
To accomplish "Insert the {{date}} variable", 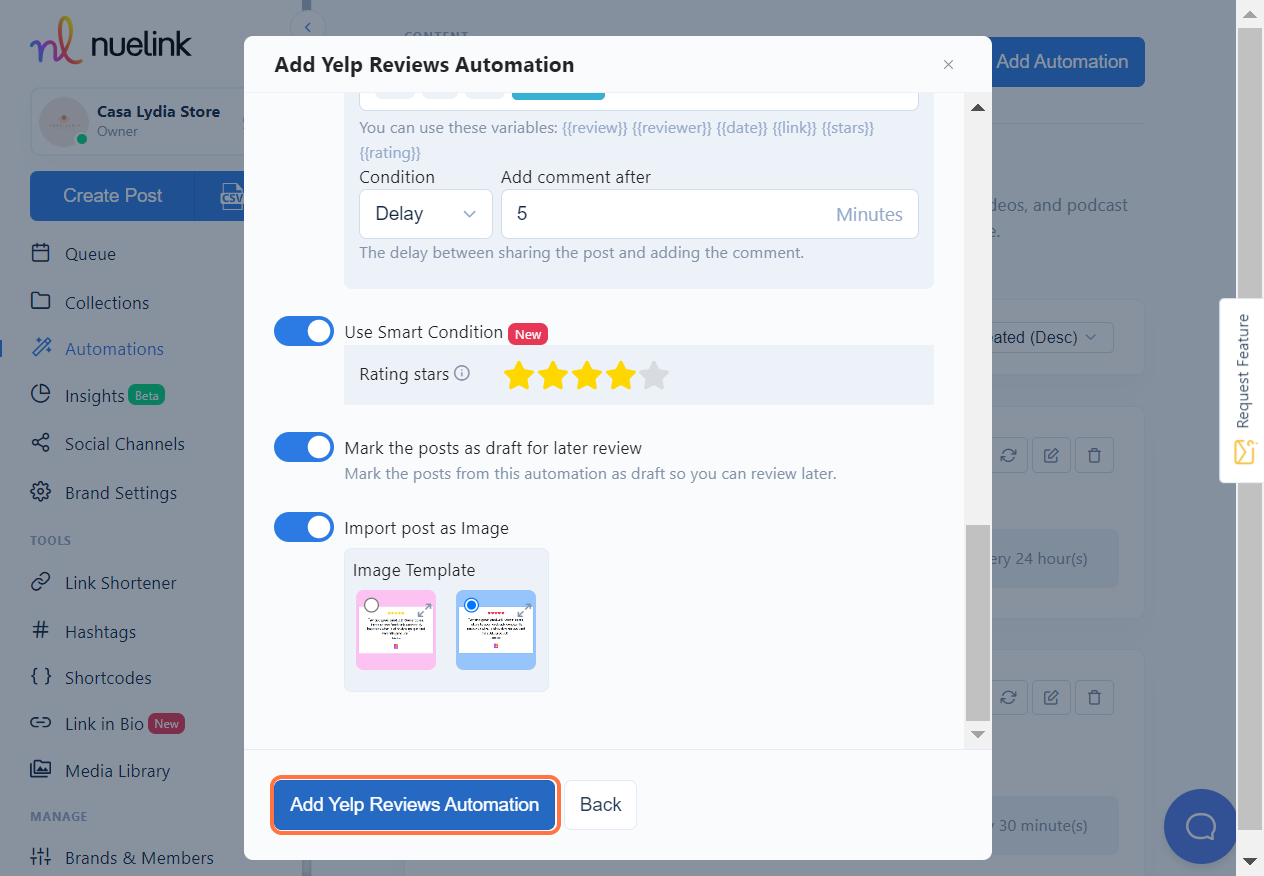I will pyautogui.click(x=743, y=128).
